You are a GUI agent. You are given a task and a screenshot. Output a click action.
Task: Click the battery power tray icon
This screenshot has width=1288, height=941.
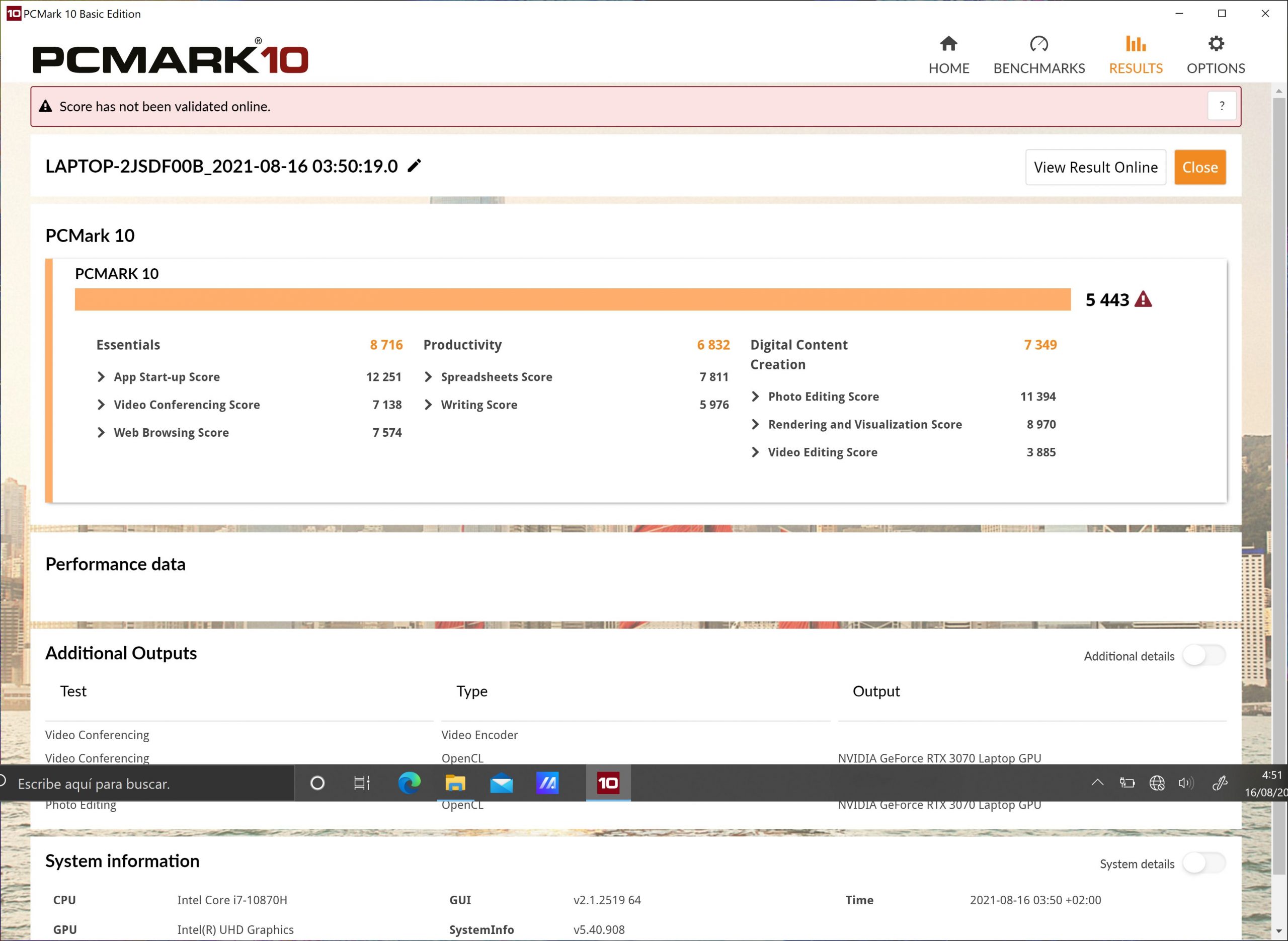click(x=1127, y=782)
